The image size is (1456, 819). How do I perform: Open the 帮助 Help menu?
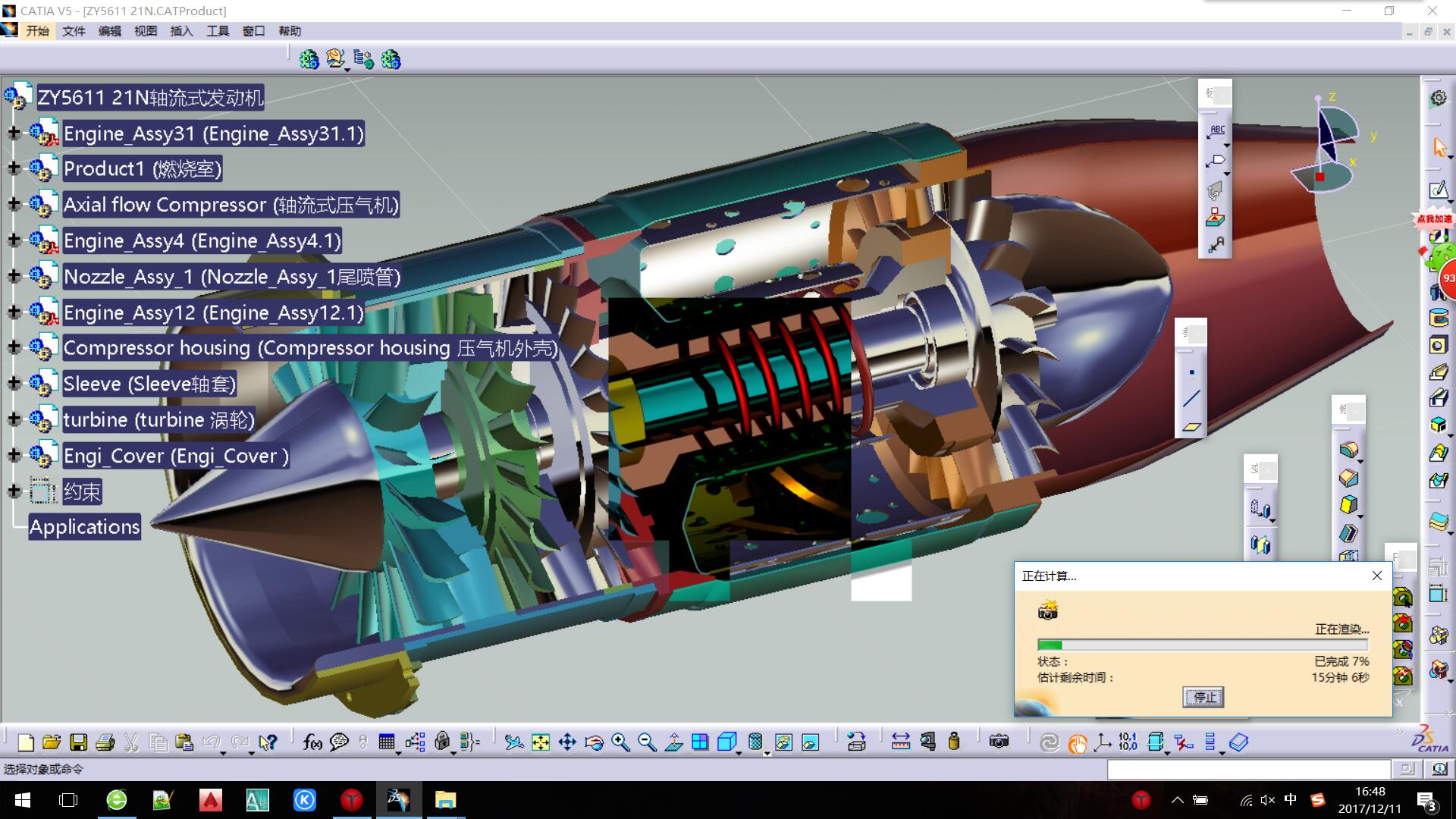(x=290, y=31)
